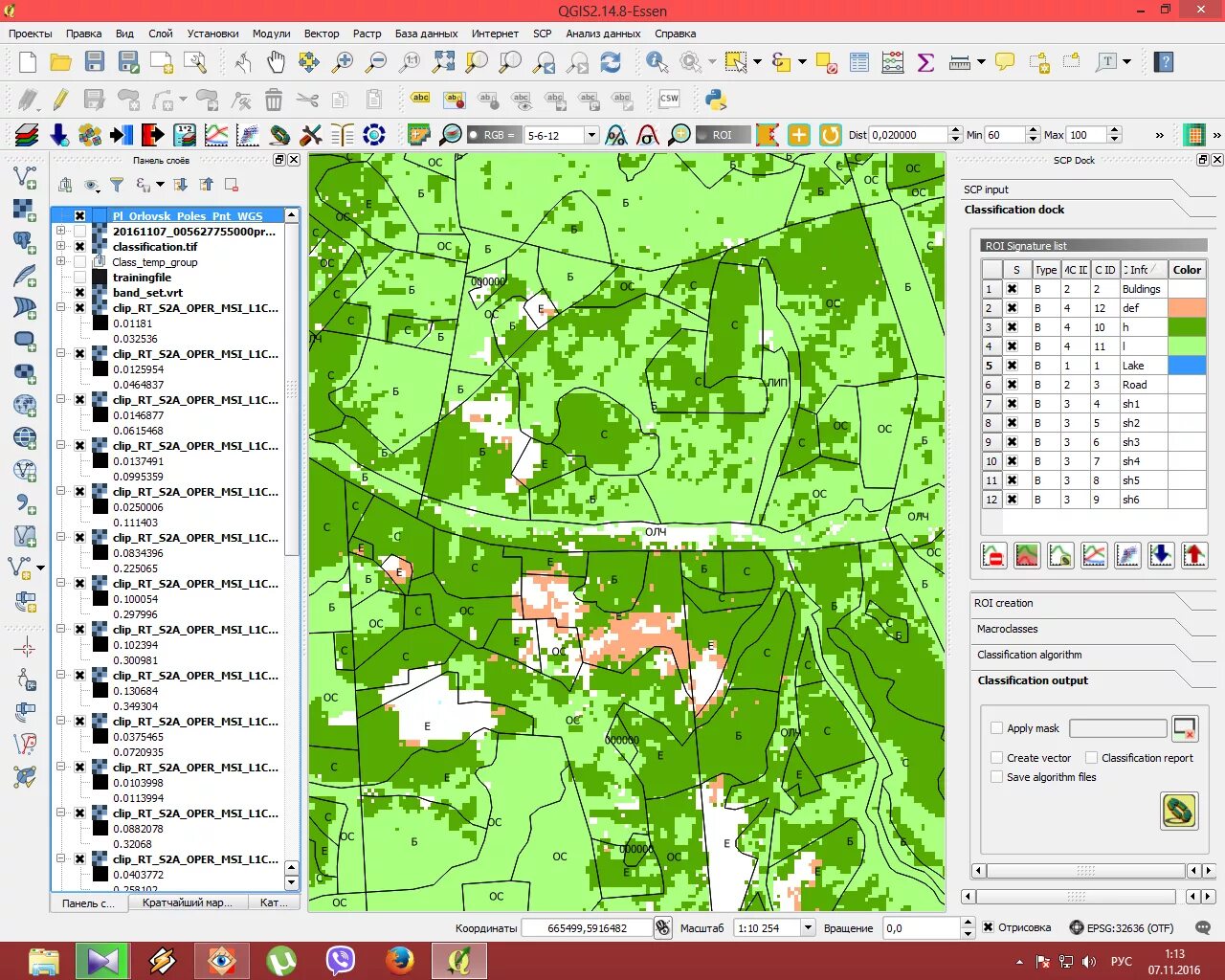The width and height of the screenshot is (1225, 980).
Task: Activate the Identify Features tool
Action: (657, 62)
